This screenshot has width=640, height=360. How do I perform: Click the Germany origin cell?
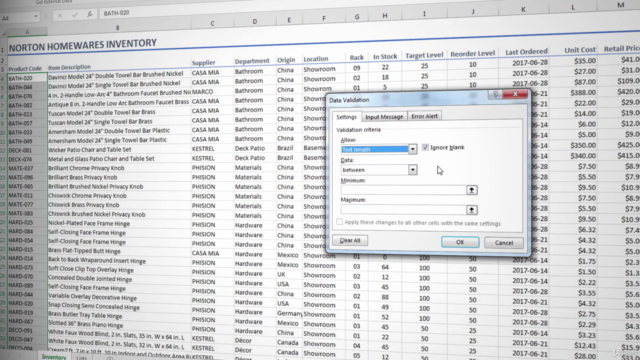289,313
